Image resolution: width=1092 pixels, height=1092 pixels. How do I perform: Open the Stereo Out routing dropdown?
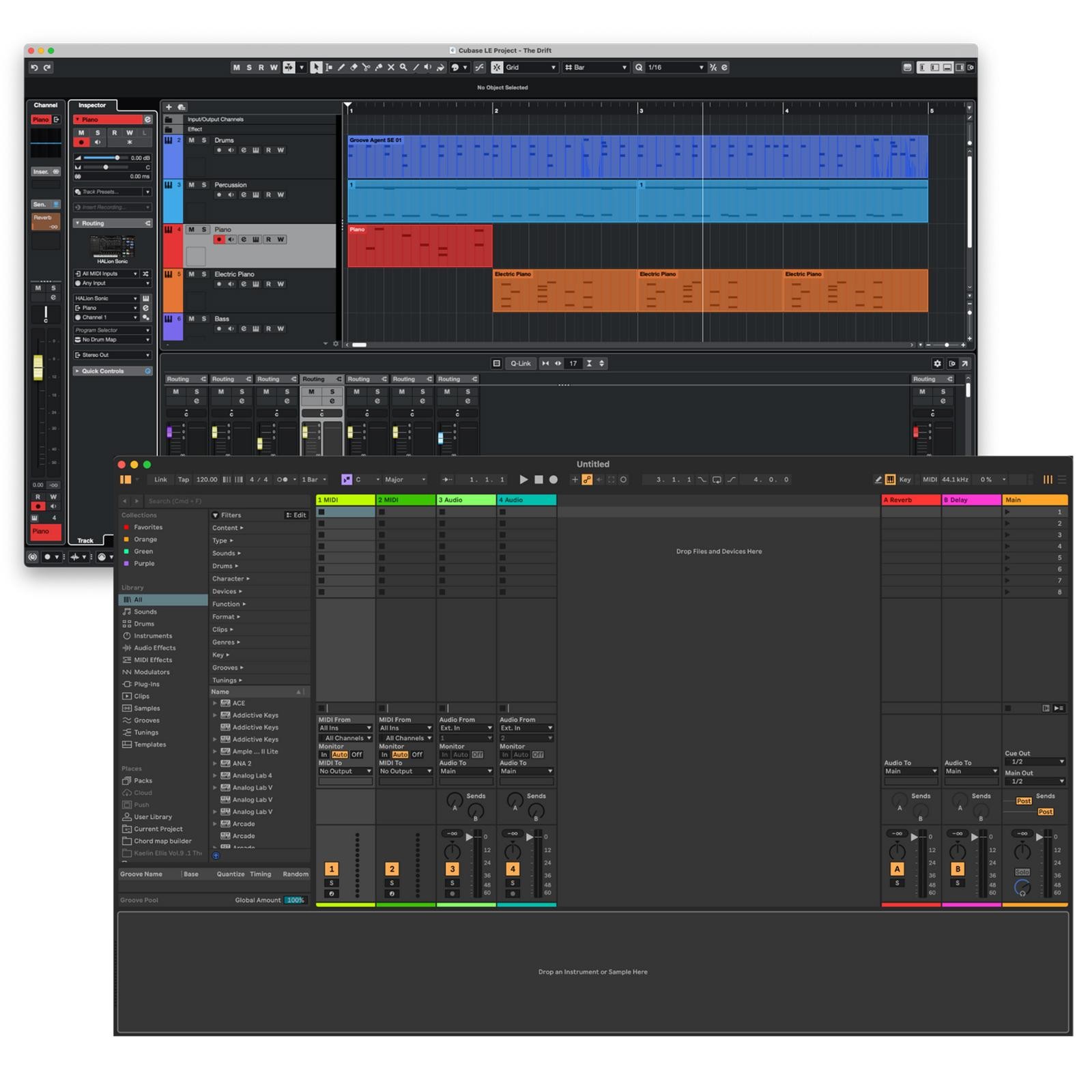tap(113, 356)
